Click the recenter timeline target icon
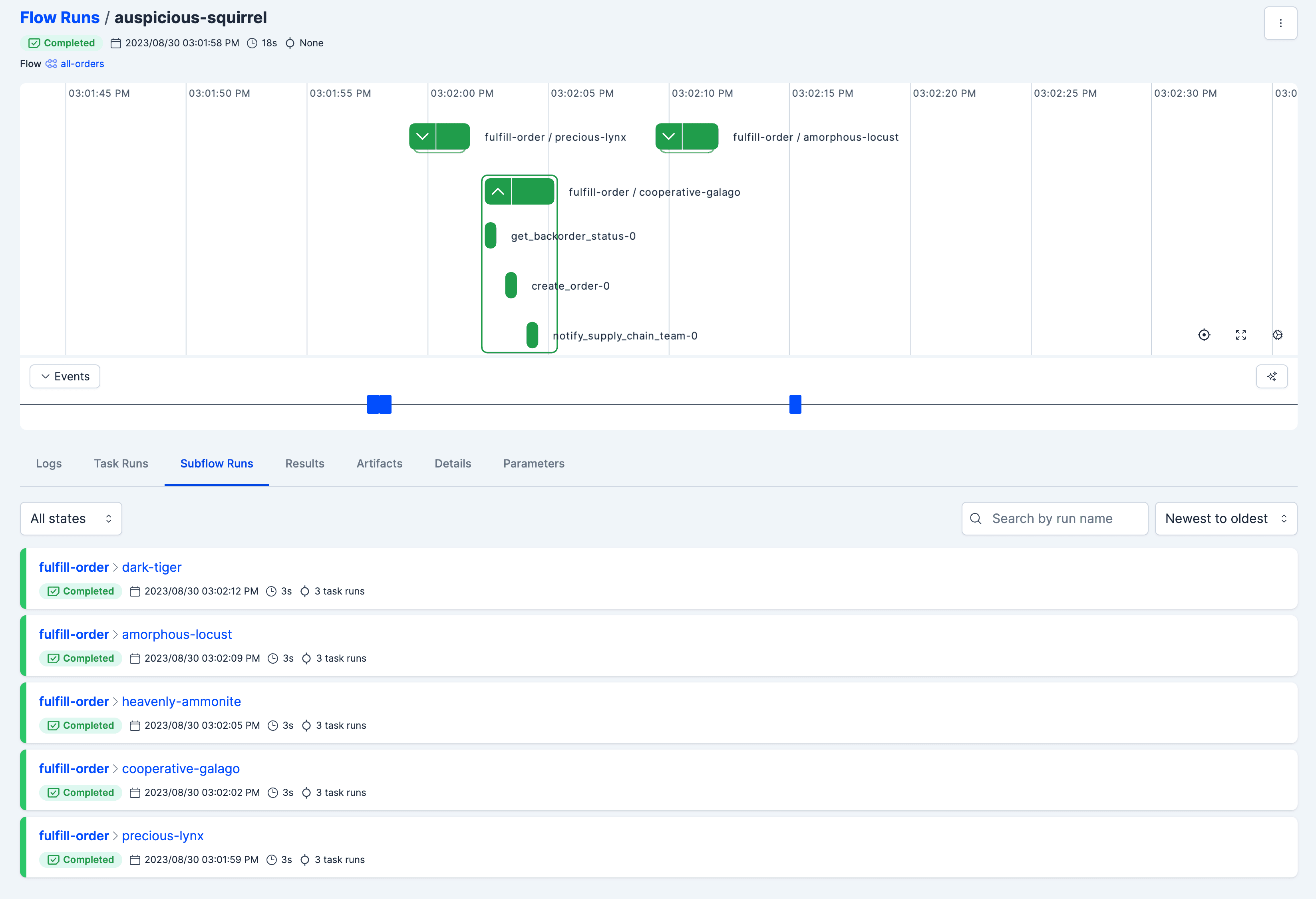1316x899 pixels. tap(1204, 335)
